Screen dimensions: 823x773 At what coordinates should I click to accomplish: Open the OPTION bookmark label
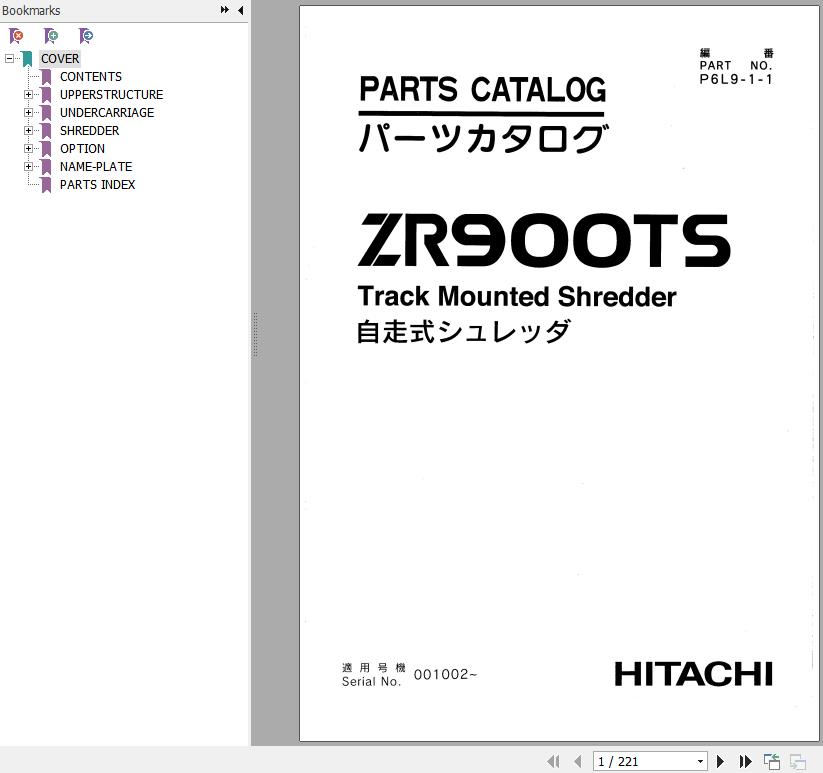click(x=82, y=149)
